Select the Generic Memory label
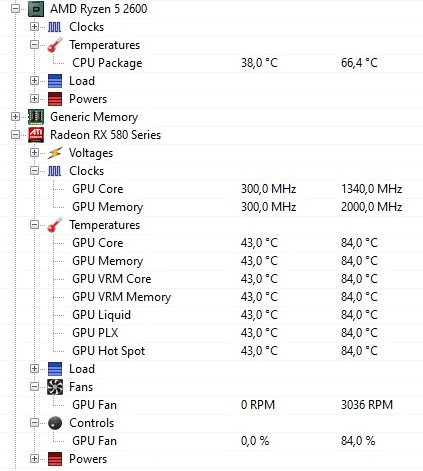This screenshot has width=423, height=471. click(x=94, y=117)
